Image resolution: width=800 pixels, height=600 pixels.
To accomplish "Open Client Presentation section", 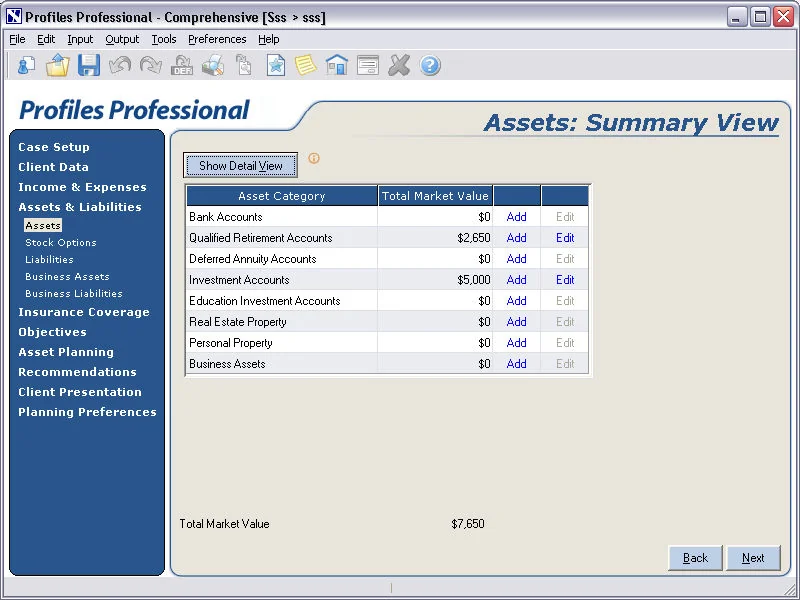I will [x=80, y=392].
